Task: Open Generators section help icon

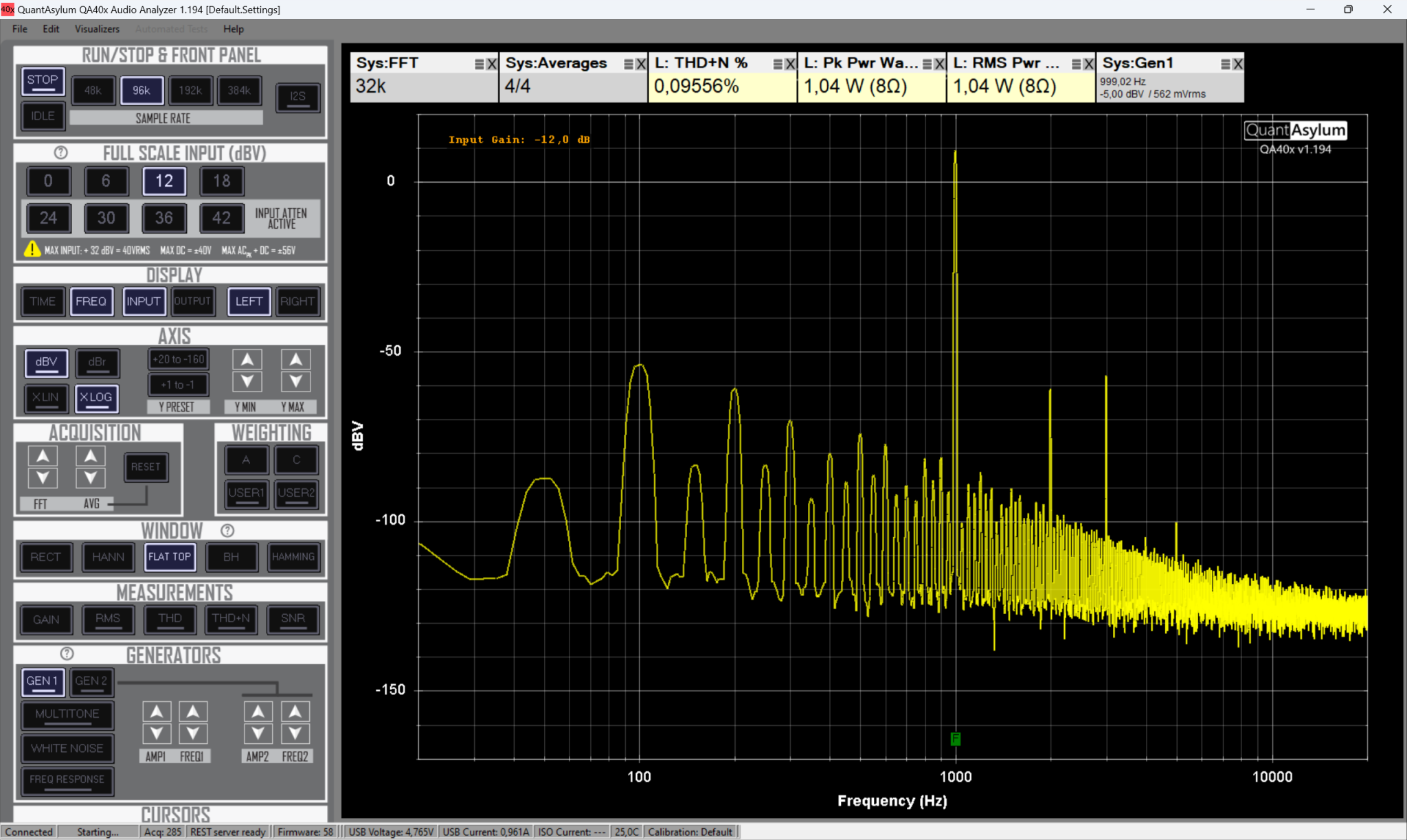Action: 67,654
